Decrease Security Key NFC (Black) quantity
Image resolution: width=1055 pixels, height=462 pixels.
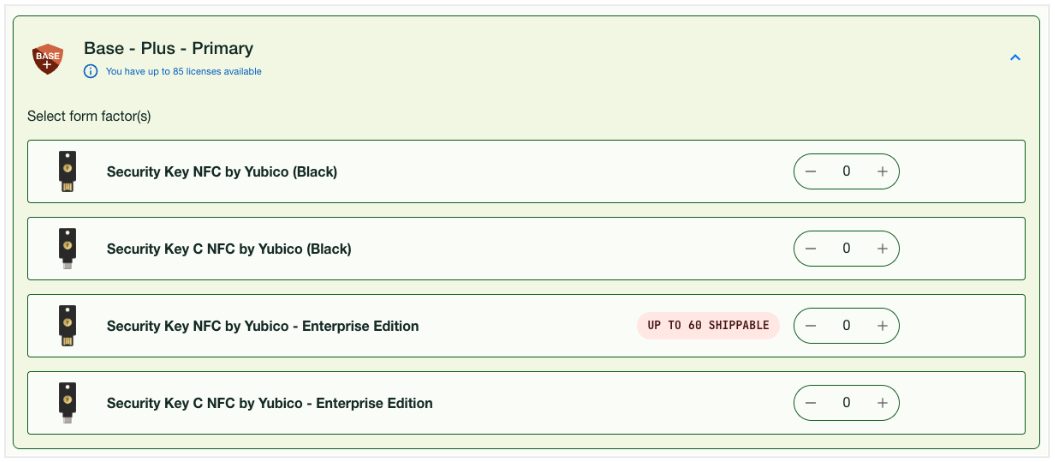point(811,171)
